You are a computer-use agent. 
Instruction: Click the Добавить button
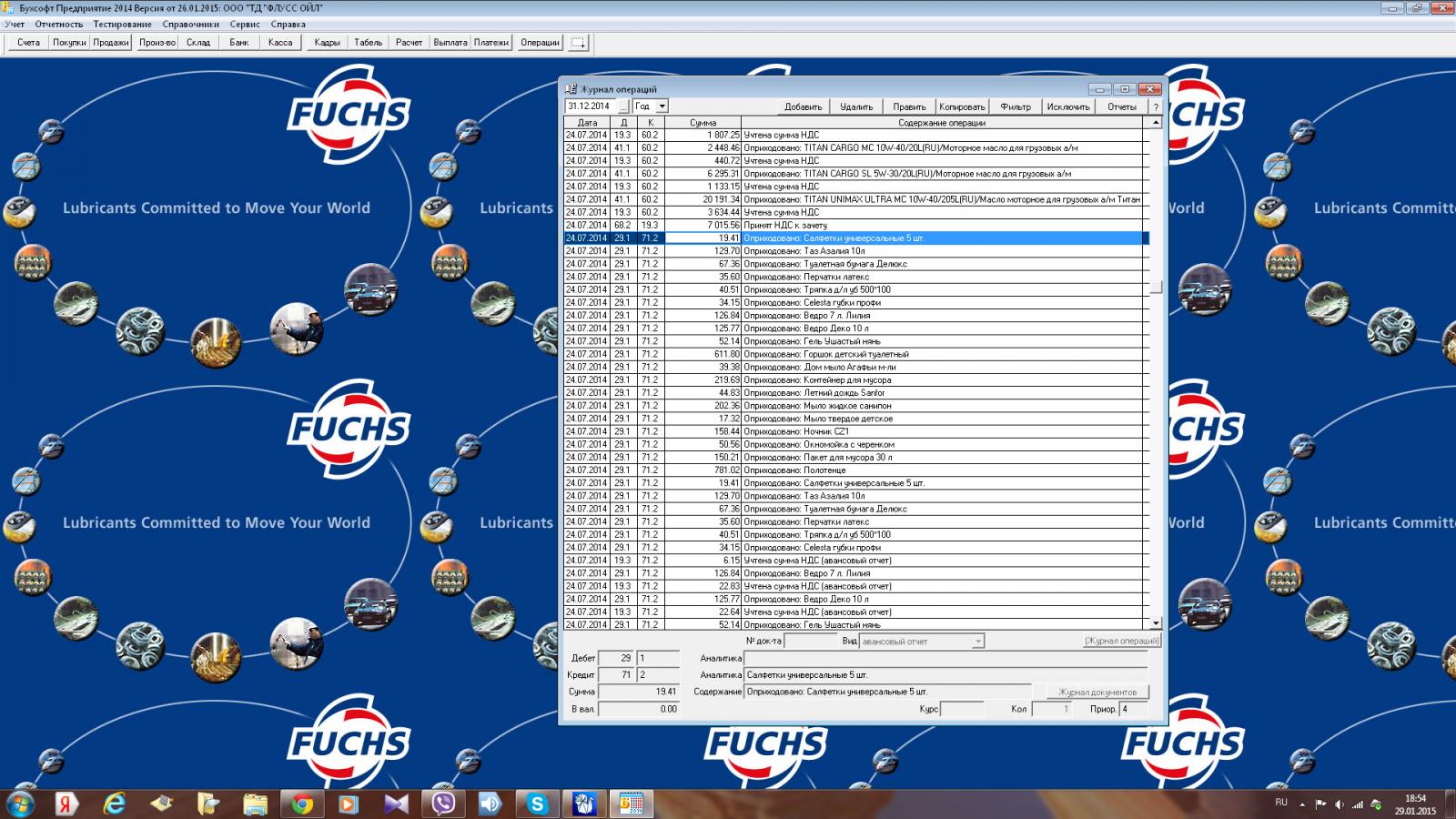[803, 106]
